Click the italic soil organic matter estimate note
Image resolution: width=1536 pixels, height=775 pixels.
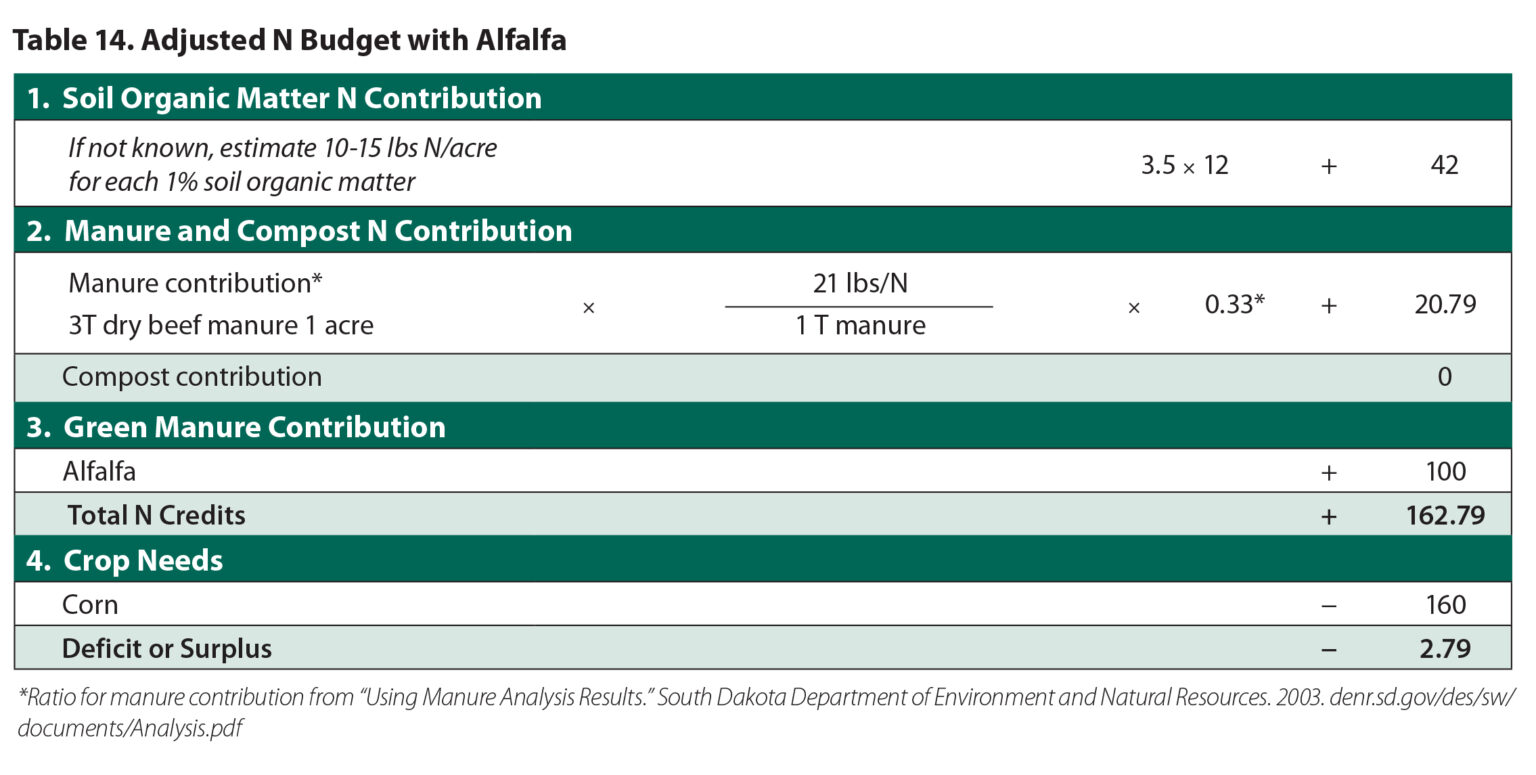[282, 165]
